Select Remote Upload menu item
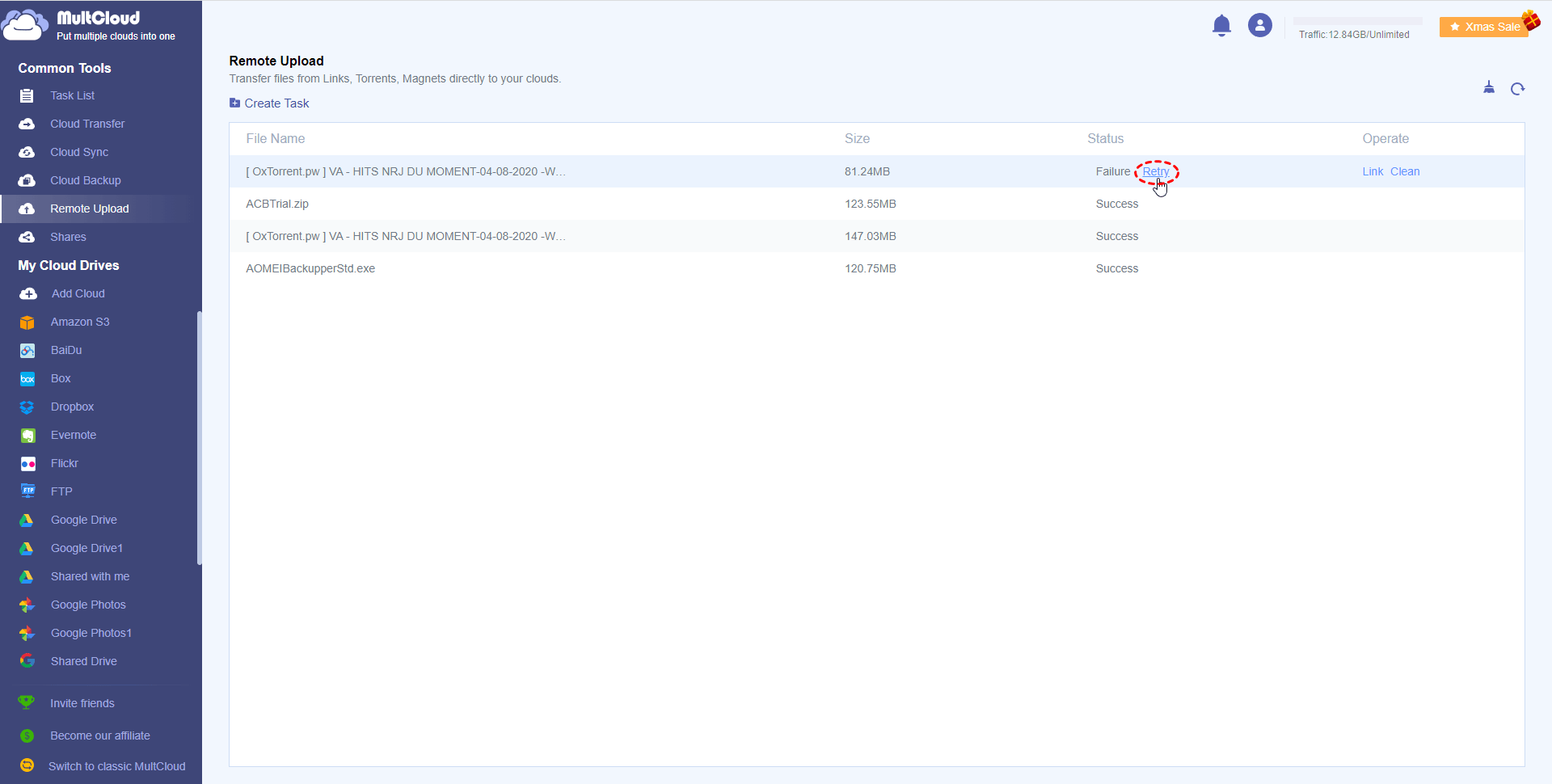1552x784 pixels. (x=101, y=209)
